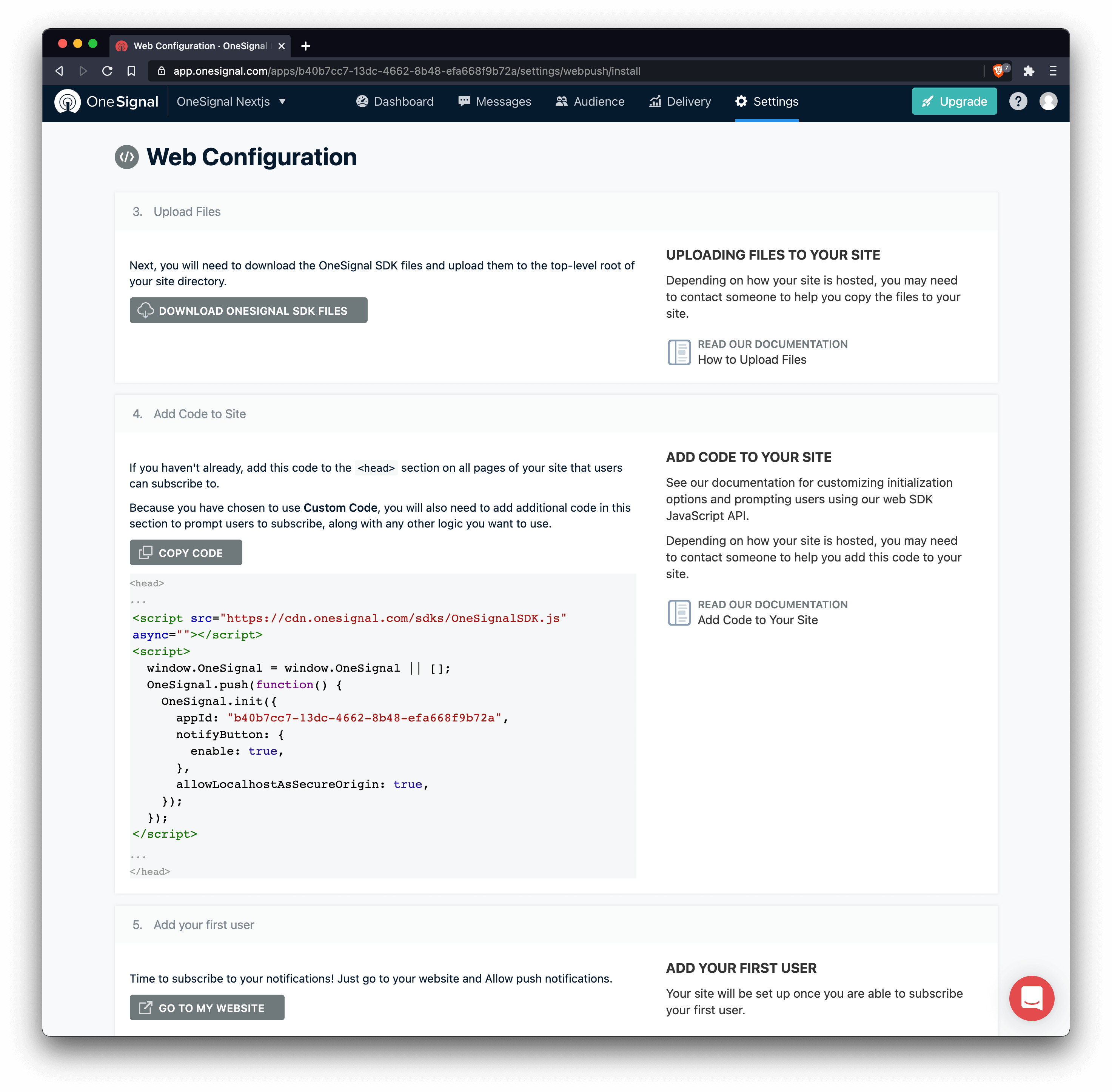1112x1092 pixels.
Task: Click the Go To My Website button
Action: click(207, 1007)
